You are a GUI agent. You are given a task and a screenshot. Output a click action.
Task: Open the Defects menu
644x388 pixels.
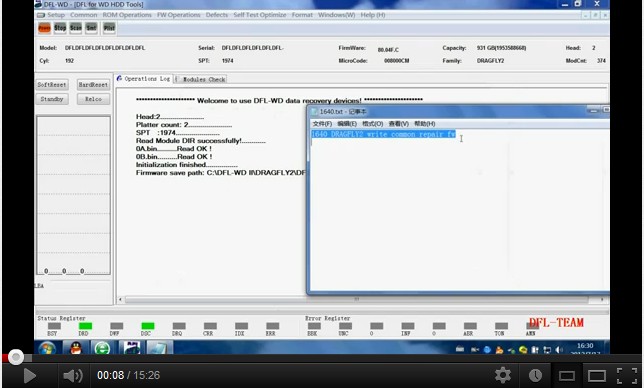point(216,15)
